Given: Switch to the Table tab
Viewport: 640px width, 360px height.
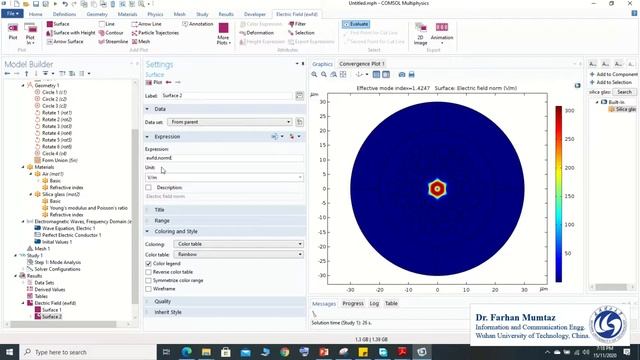Looking at the screenshot, I should click(x=391, y=304).
